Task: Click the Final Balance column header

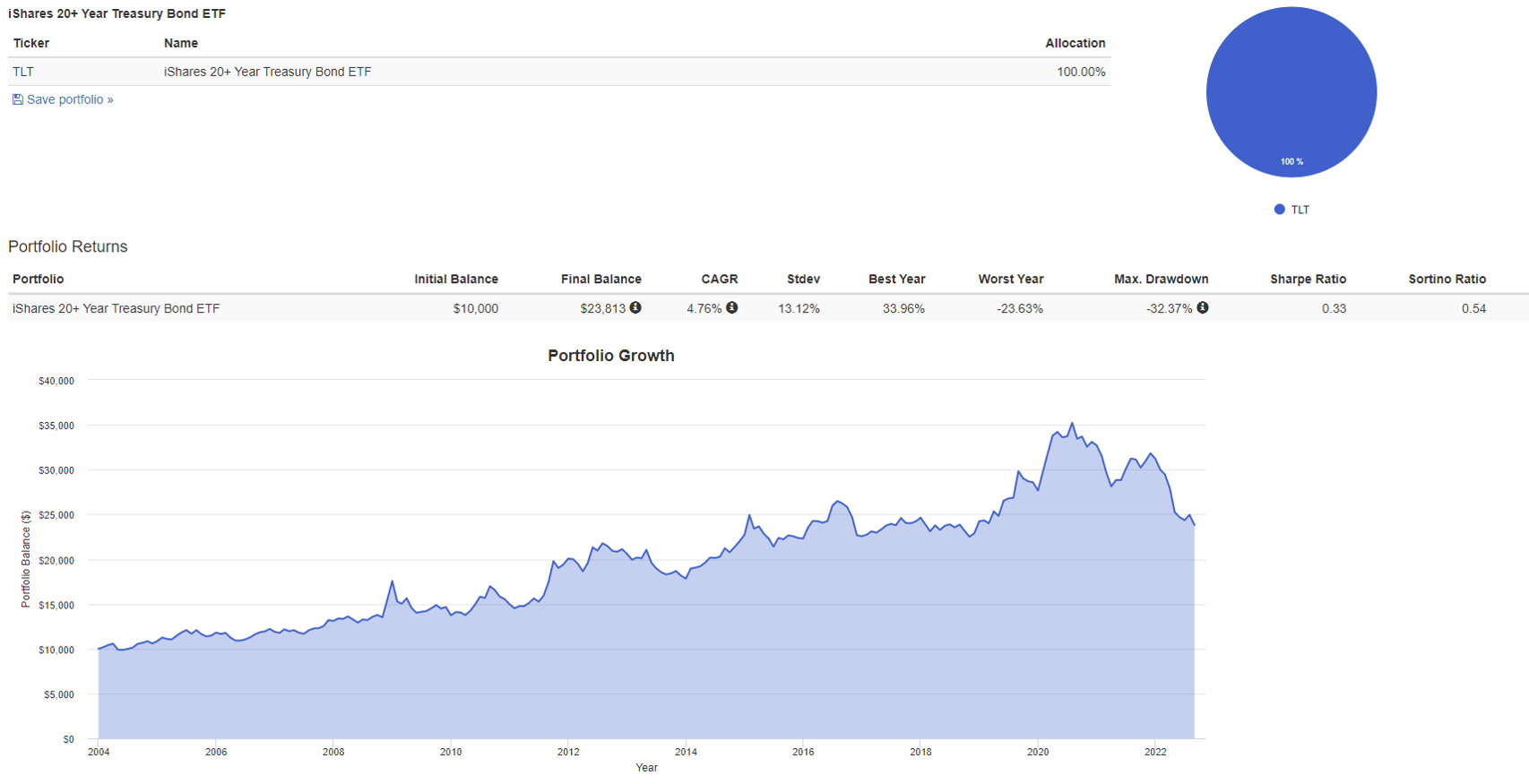Action: pyautogui.click(x=601, y=279)
